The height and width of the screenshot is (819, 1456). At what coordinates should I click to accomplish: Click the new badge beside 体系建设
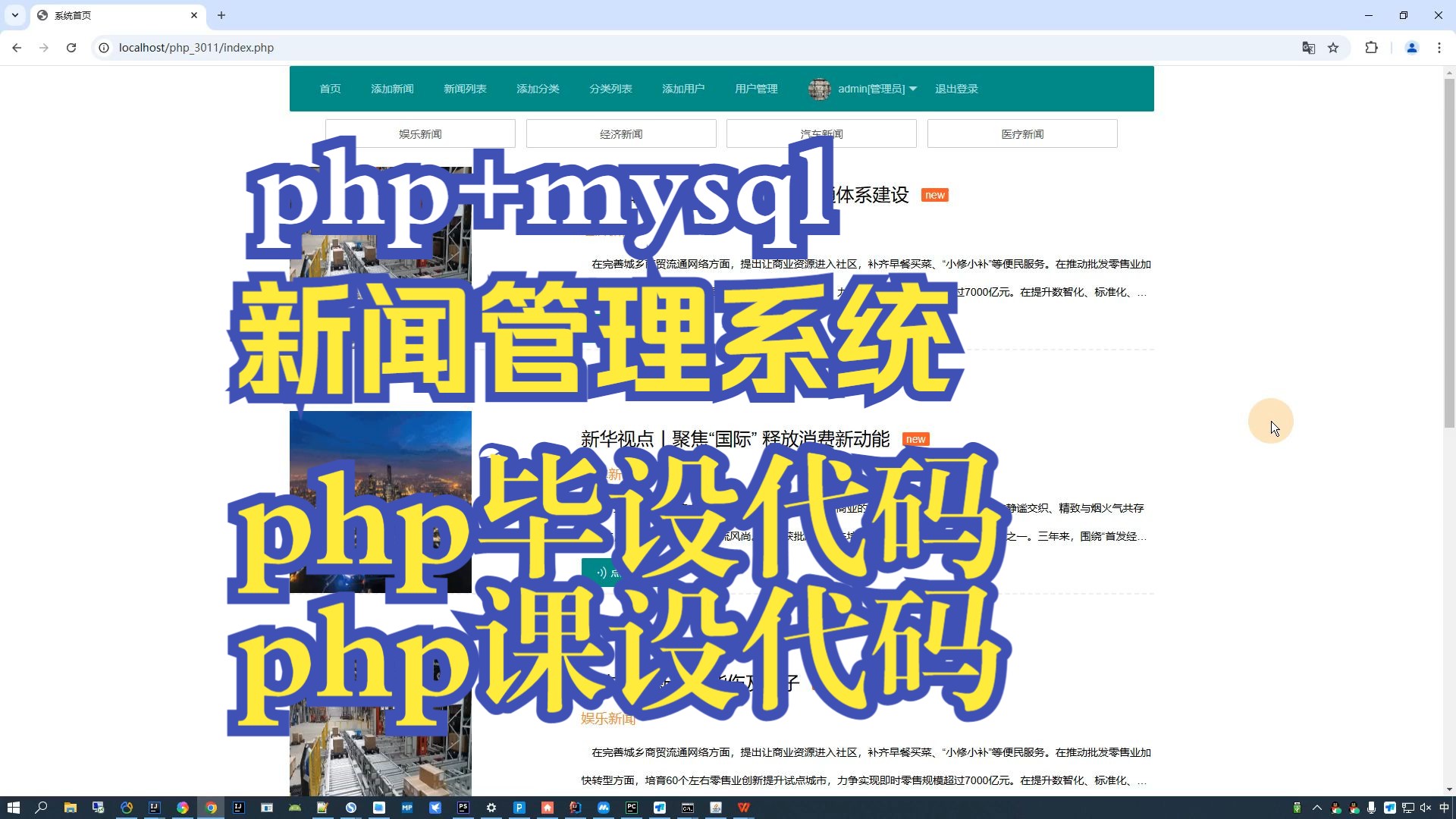click(934, 195)
